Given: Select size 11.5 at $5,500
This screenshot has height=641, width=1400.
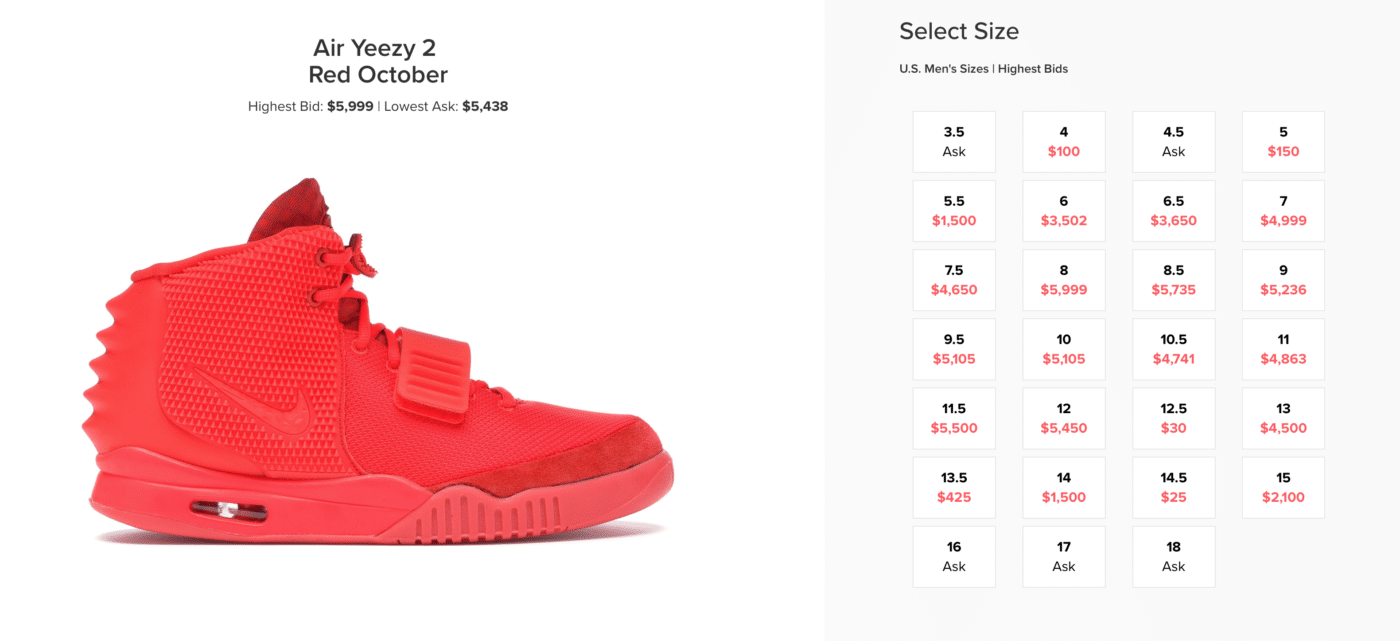Looking at the screenshot, I should coord(954,418).
